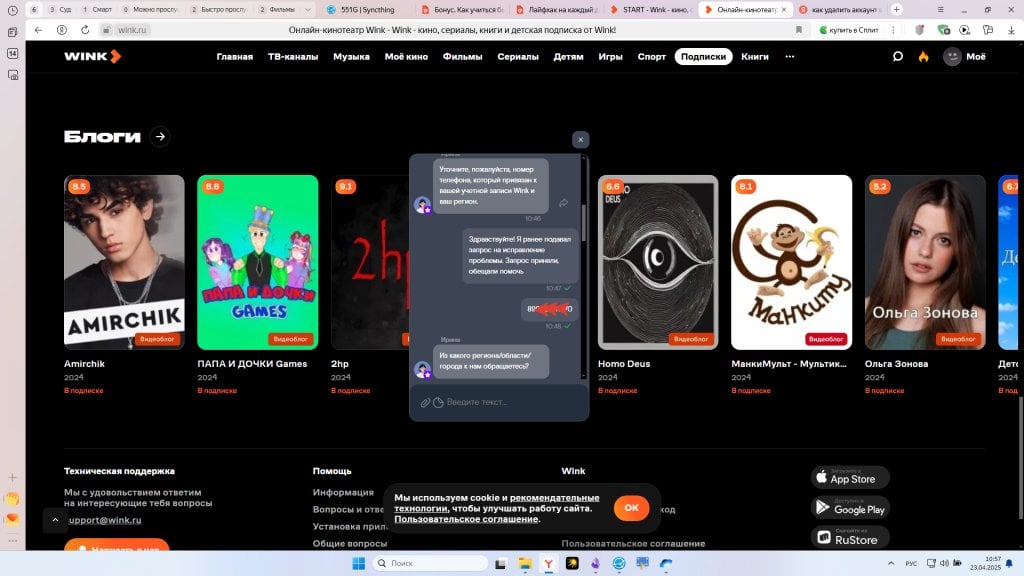Click the attach file paperclip in chat
This screenshot has height=576, width=1024.
pyautogui.click(x=425, y=402)
